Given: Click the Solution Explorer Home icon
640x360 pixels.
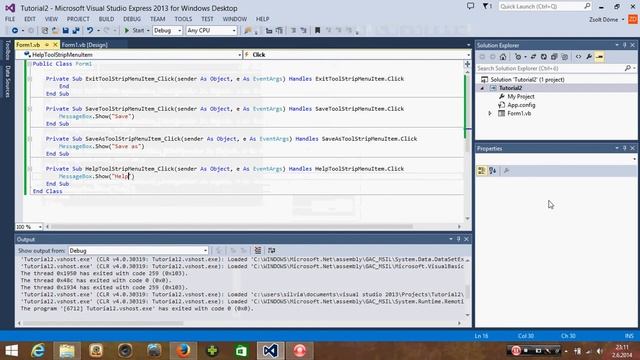Looking at the screenshot, I should pyautogui.click(x=503, y=57).
